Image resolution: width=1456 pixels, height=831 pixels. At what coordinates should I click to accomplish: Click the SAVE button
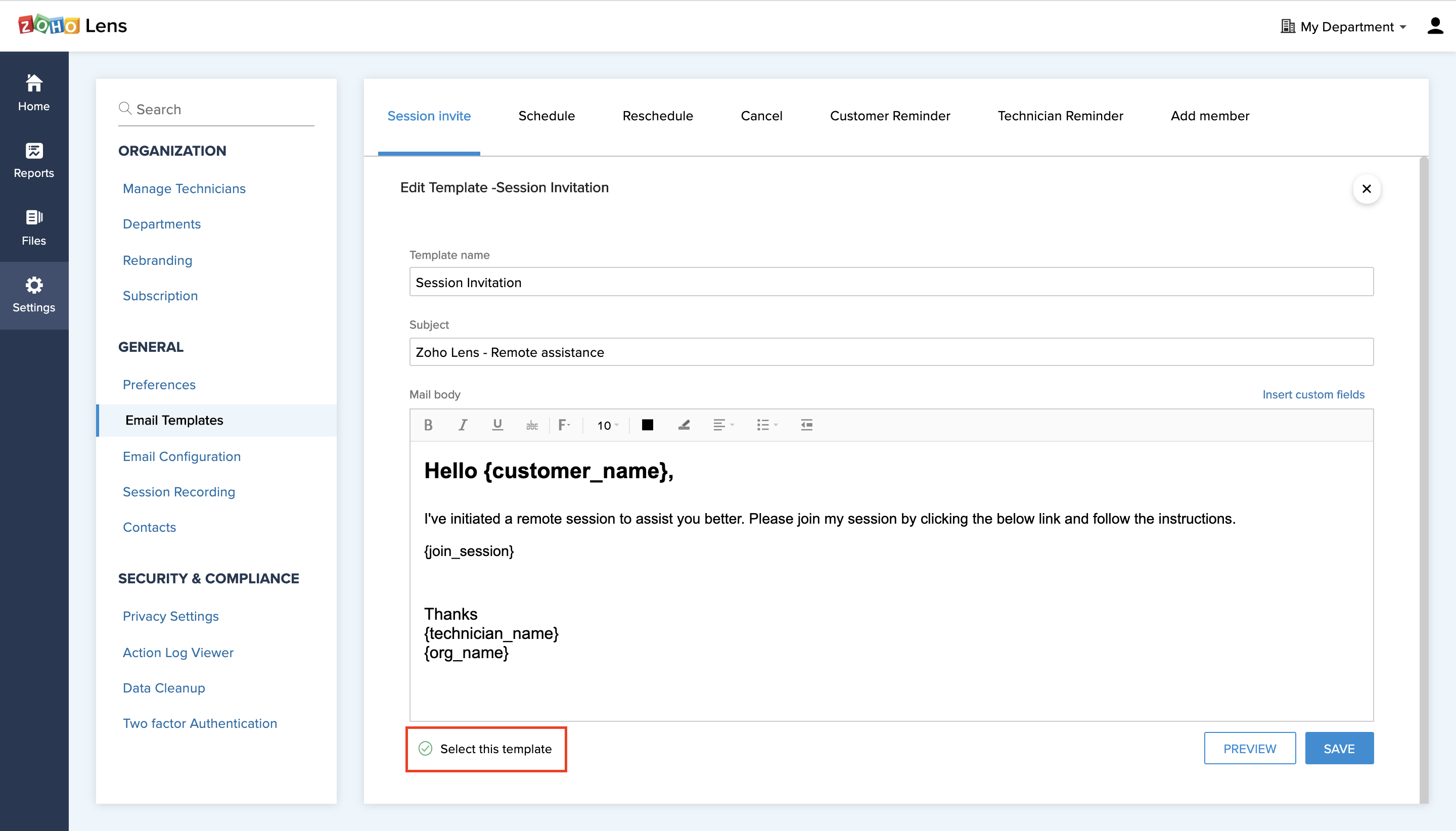click(1338, 748)
